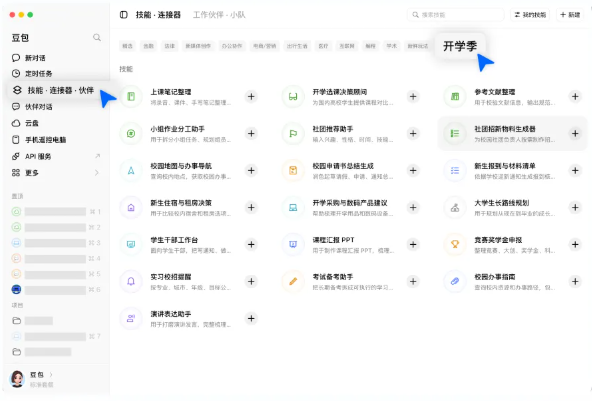
Task: Open the 竞赛奖学金申报 trophy icon
Action: 455,245
